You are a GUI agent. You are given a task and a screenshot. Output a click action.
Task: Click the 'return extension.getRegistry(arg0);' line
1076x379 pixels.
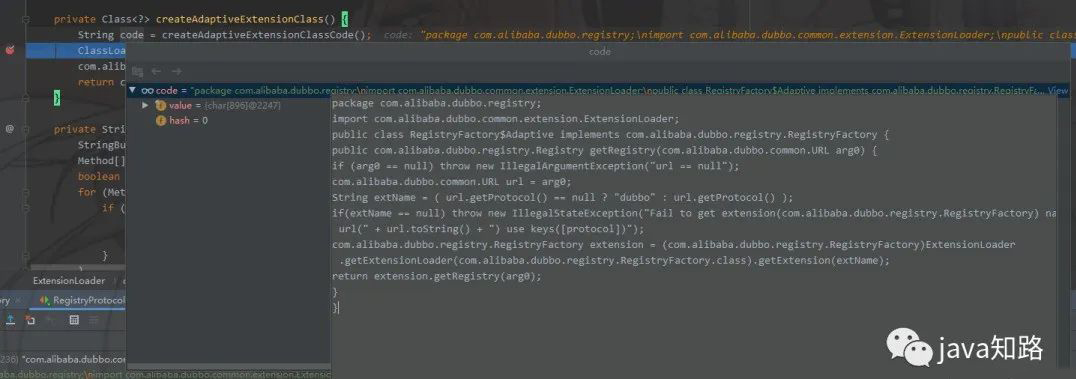pyautogui.click(x=436, y=276)
